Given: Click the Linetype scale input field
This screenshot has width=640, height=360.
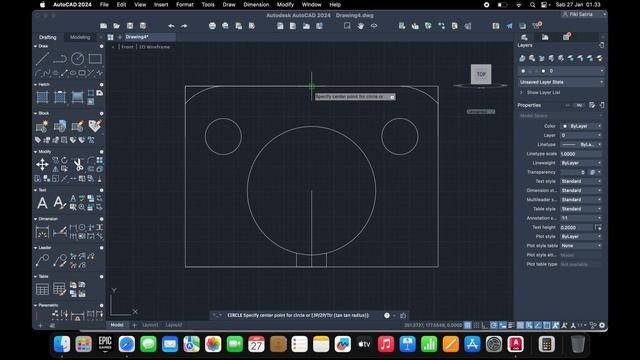Looking at the screenshot, I should (581, 154).
